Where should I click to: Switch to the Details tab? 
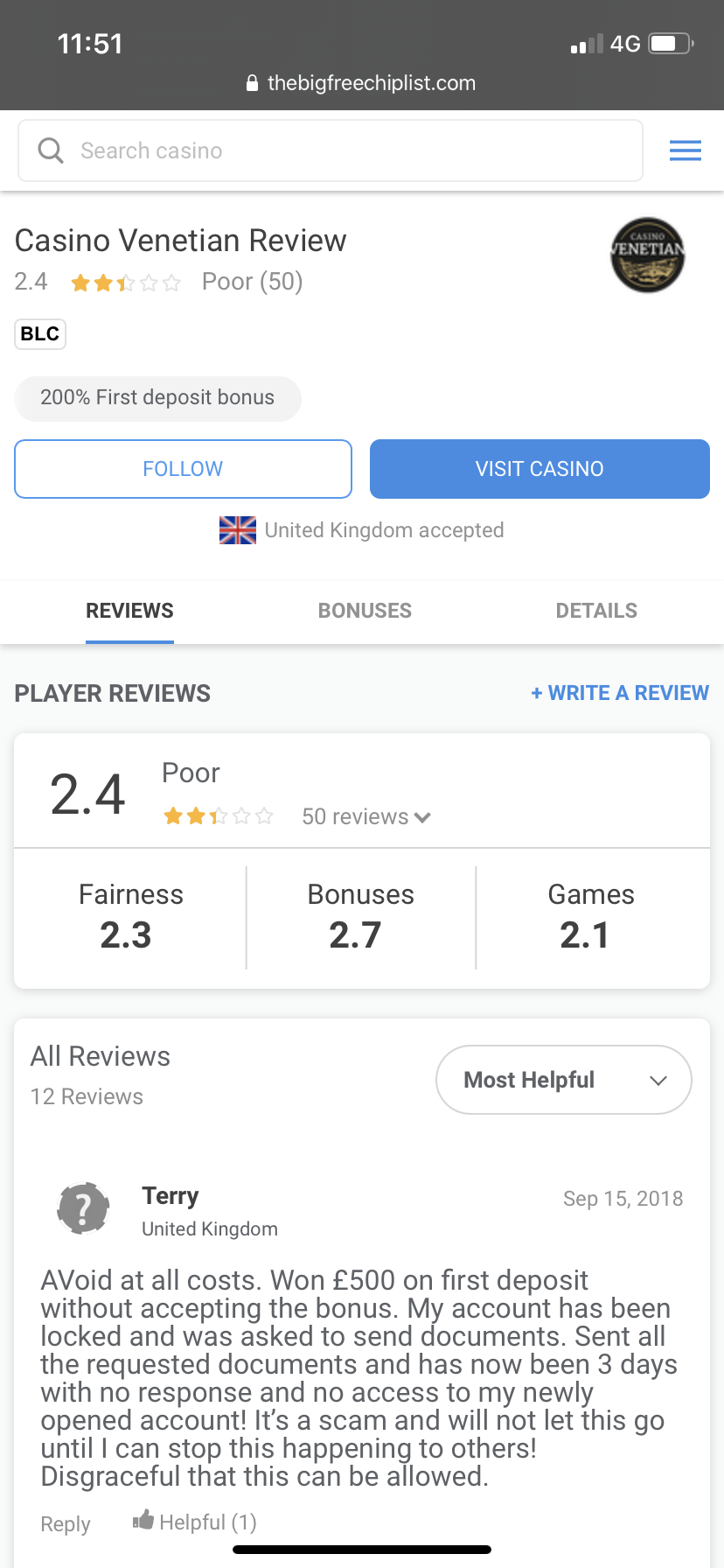click(596, 611)
